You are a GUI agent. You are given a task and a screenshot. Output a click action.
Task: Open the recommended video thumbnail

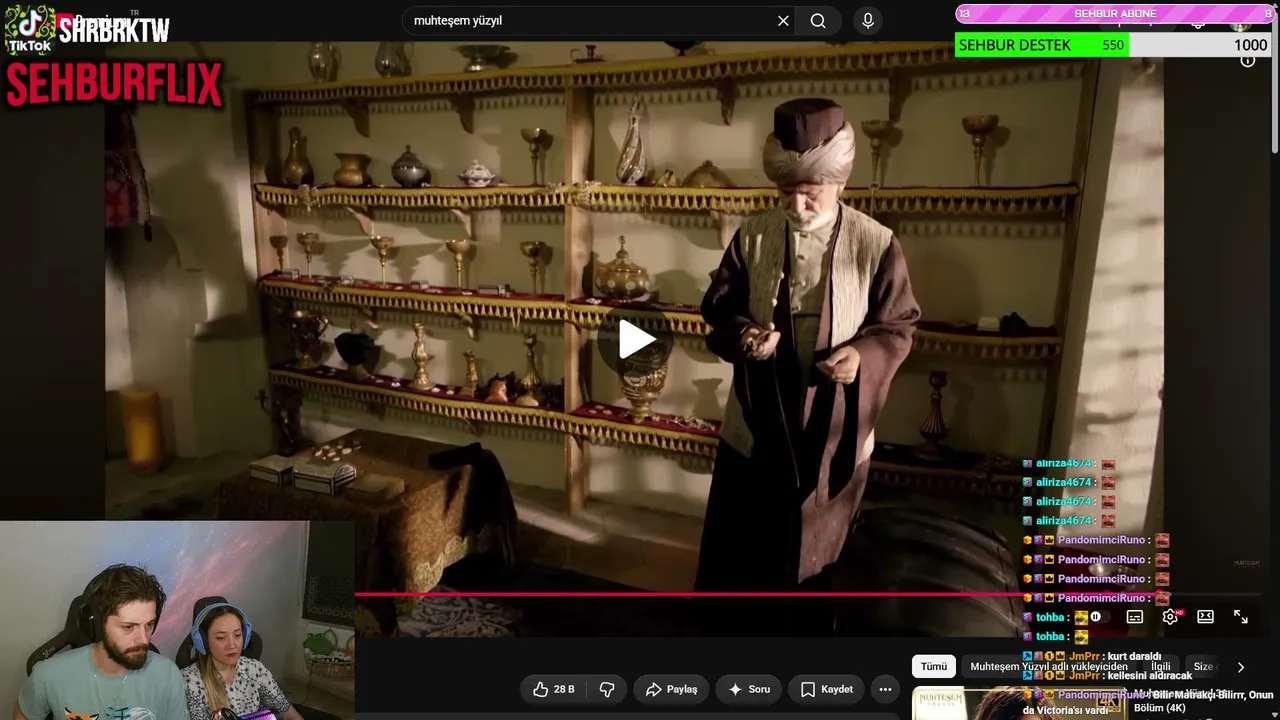(1018, 704)
